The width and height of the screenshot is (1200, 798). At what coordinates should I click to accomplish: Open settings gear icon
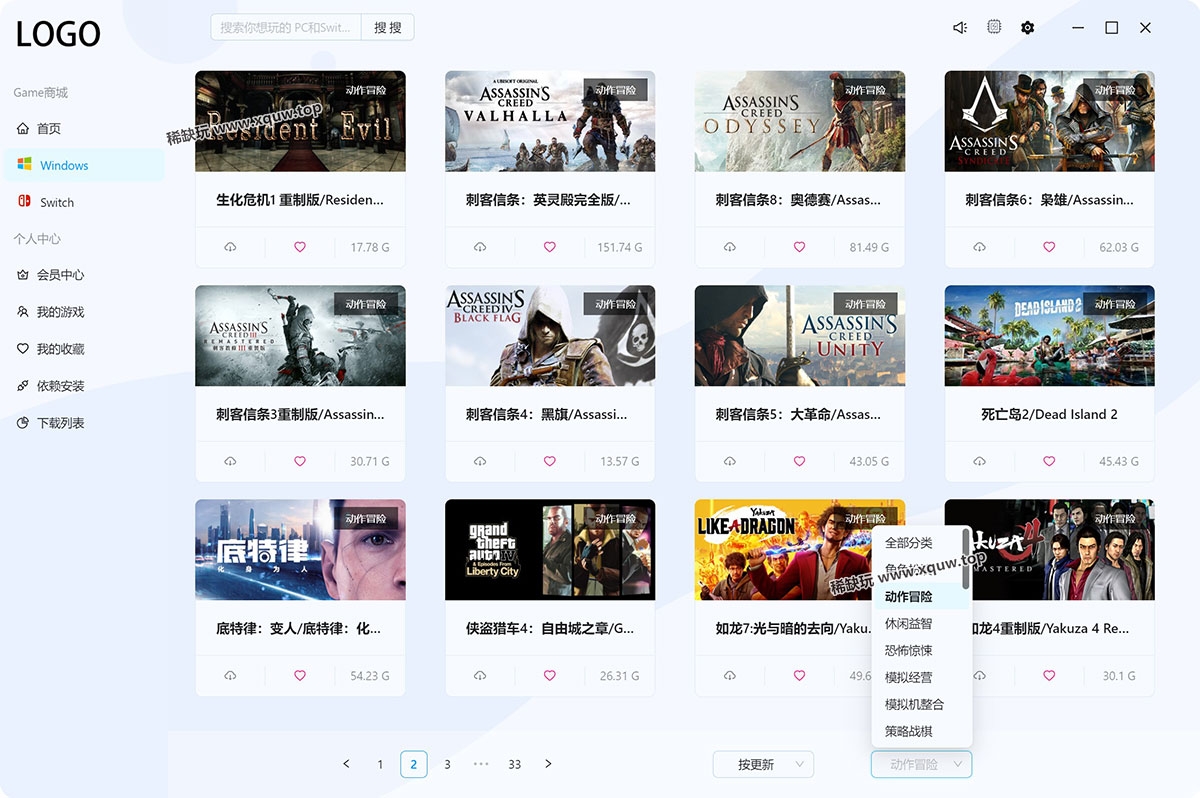(x=1028, y=28)
